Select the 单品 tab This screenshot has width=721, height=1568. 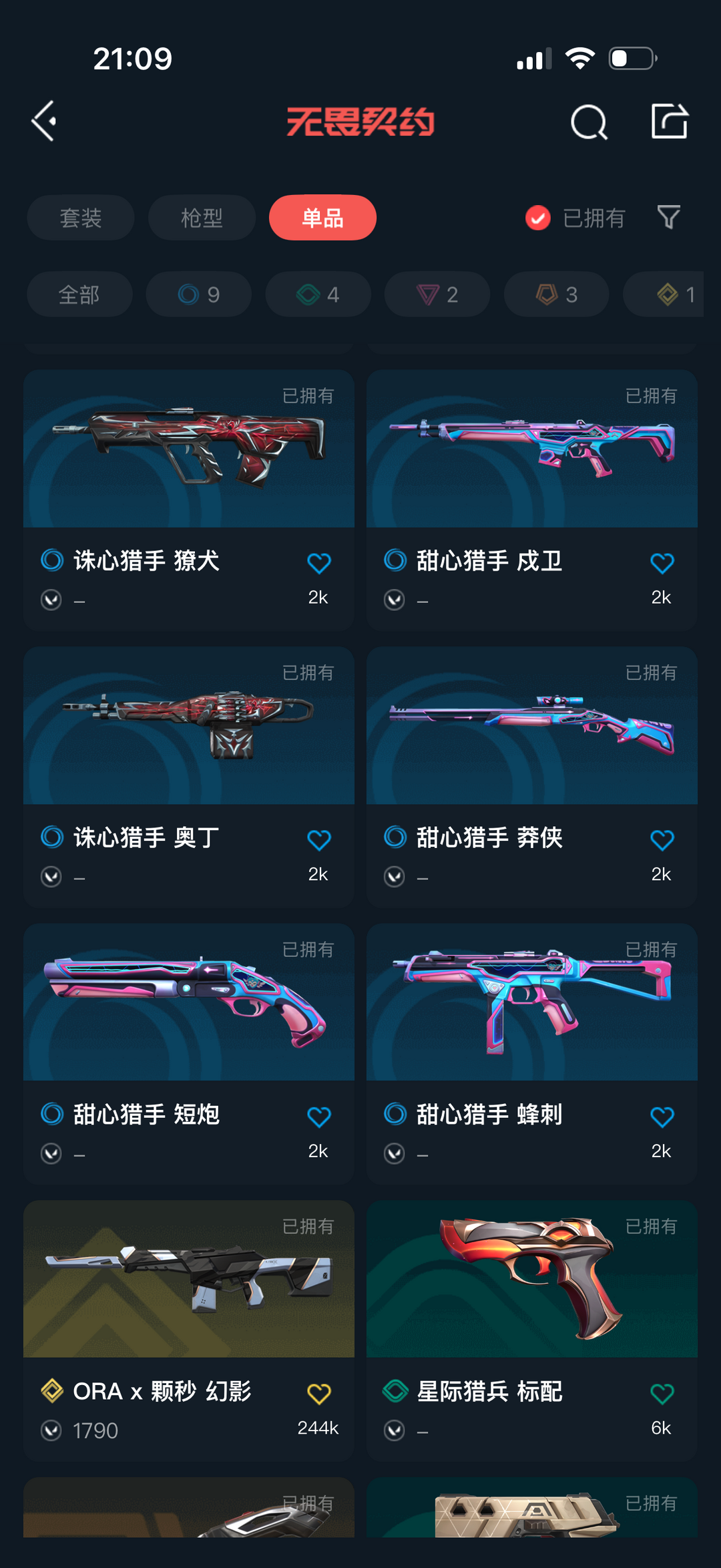pyautogui.click(x=322, y=218)
